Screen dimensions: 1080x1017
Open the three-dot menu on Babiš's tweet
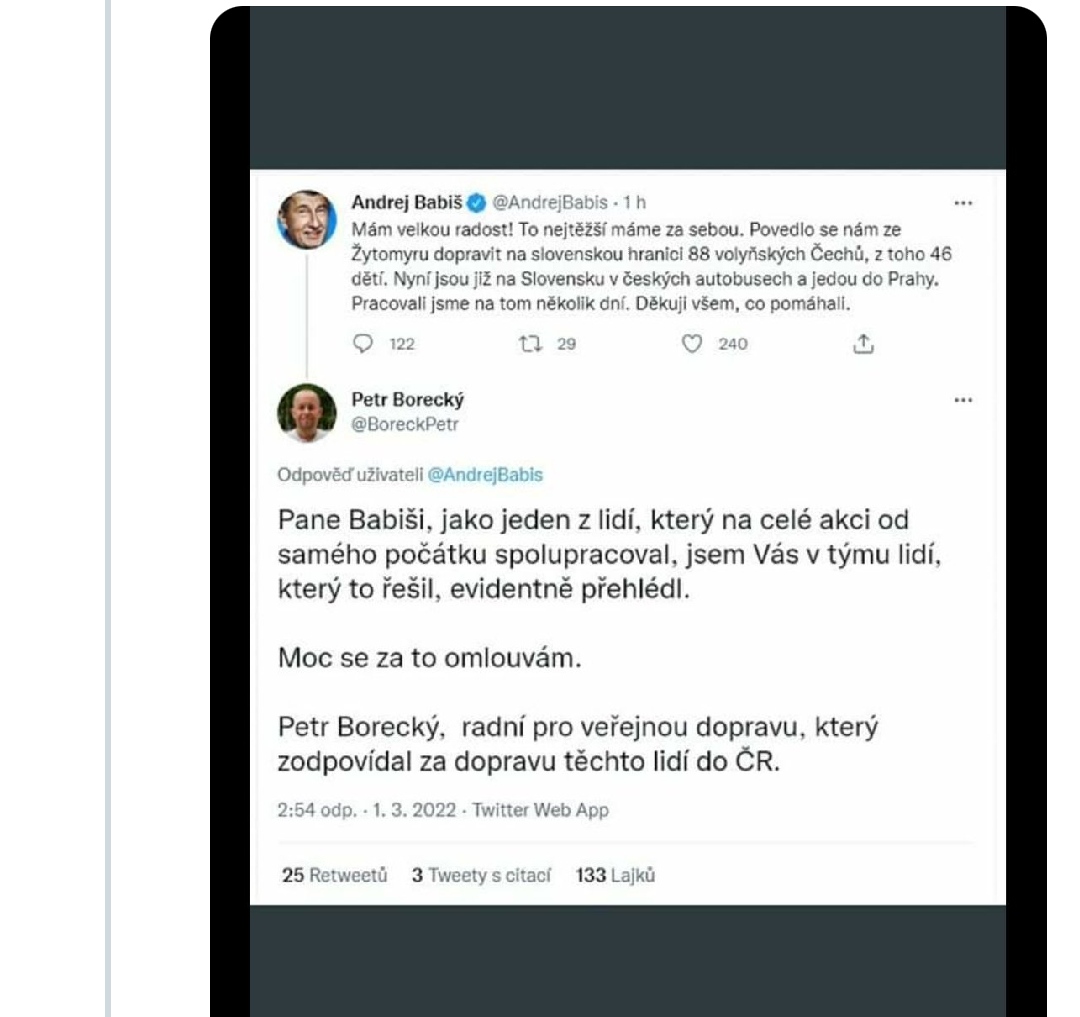click(x=963, y=202)
